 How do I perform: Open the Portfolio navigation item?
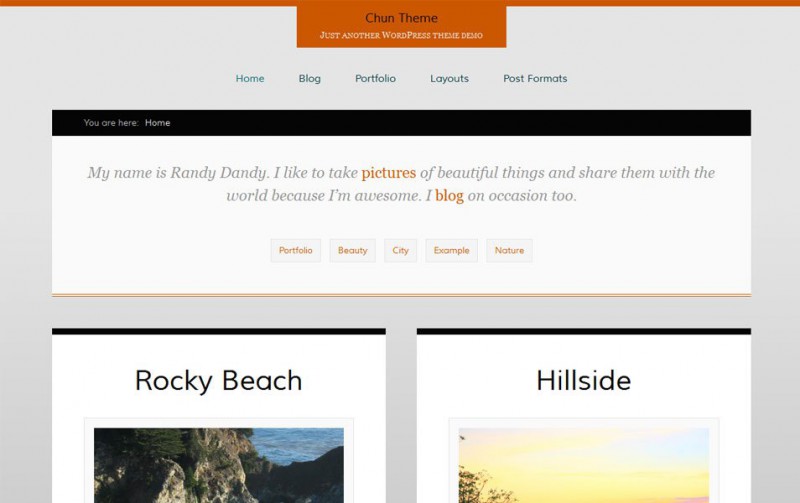coord(375,79)
